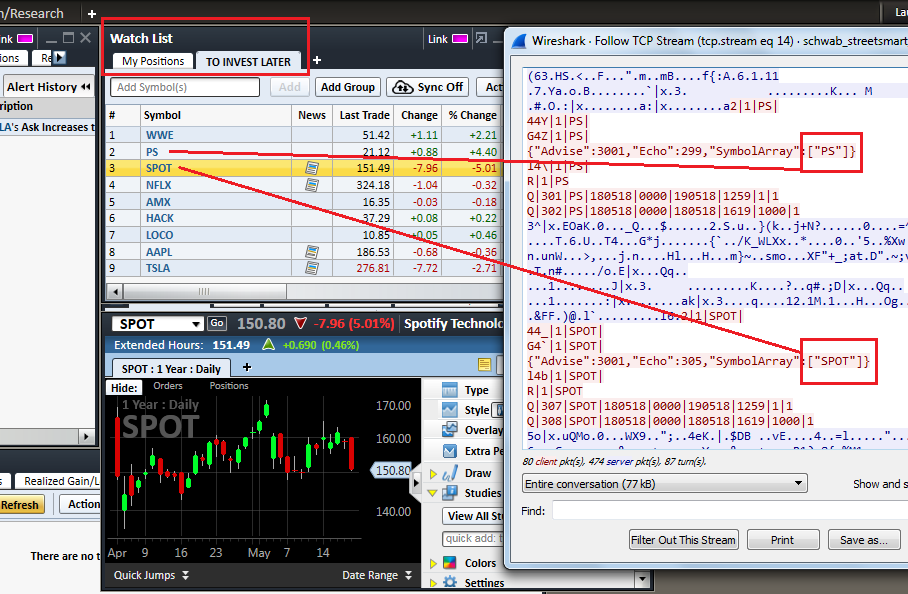Click the Refresh button

click(20, 504)
